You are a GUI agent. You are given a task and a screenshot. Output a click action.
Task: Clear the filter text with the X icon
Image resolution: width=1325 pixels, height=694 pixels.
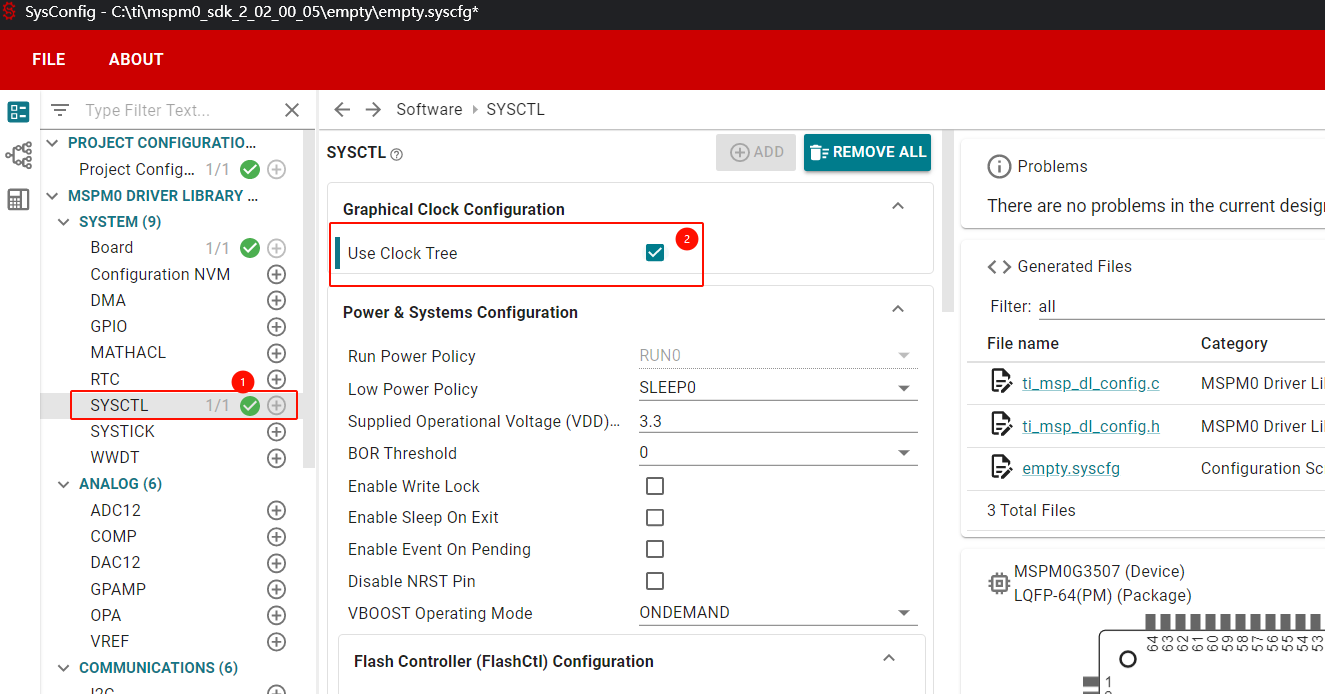click(x=292, y=110)
